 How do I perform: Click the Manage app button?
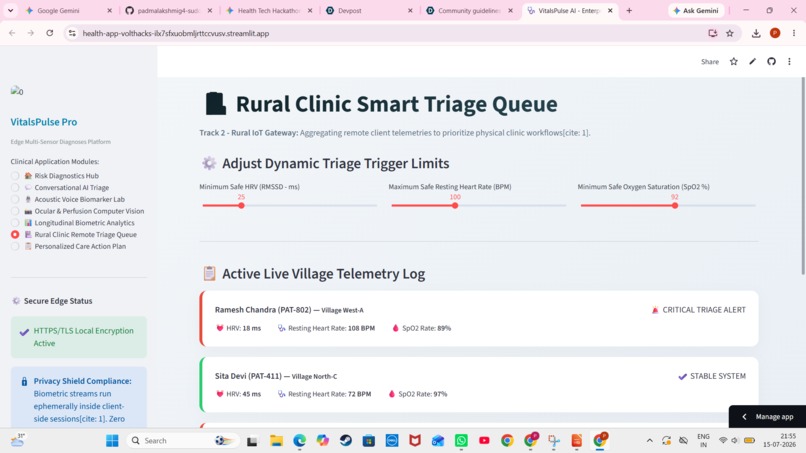[767, 416]
